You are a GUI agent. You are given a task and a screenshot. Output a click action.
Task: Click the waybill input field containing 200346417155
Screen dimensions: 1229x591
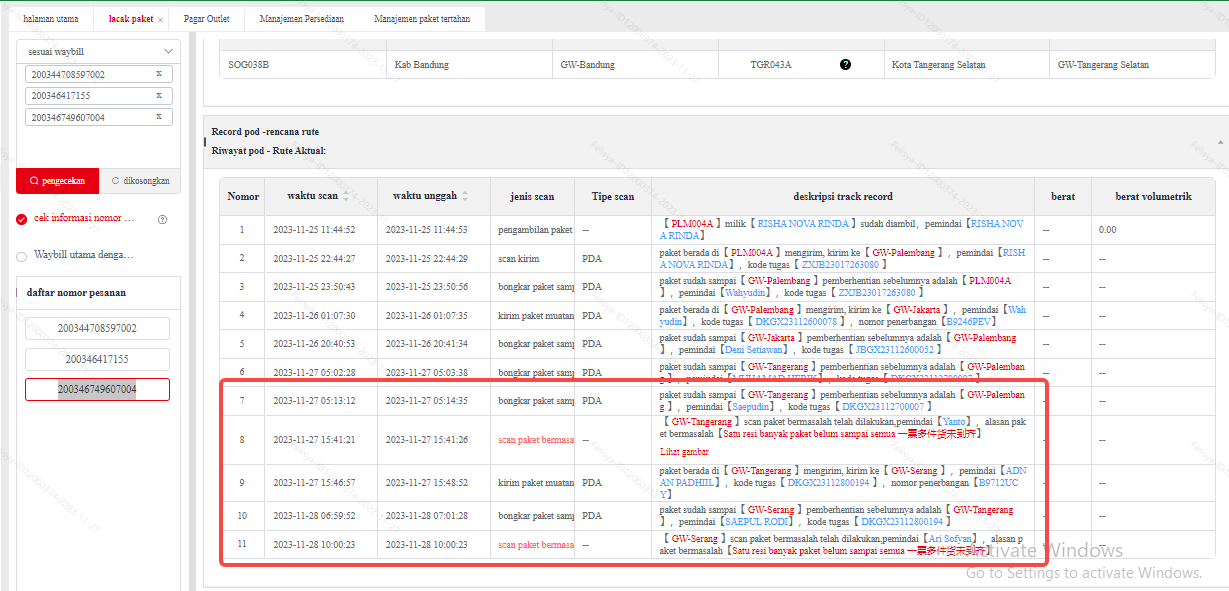pos(98,96)
